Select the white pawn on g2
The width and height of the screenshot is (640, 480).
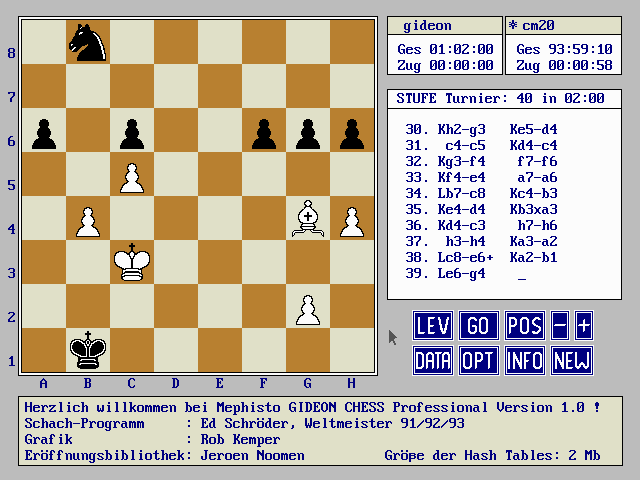tap(308, 310)
